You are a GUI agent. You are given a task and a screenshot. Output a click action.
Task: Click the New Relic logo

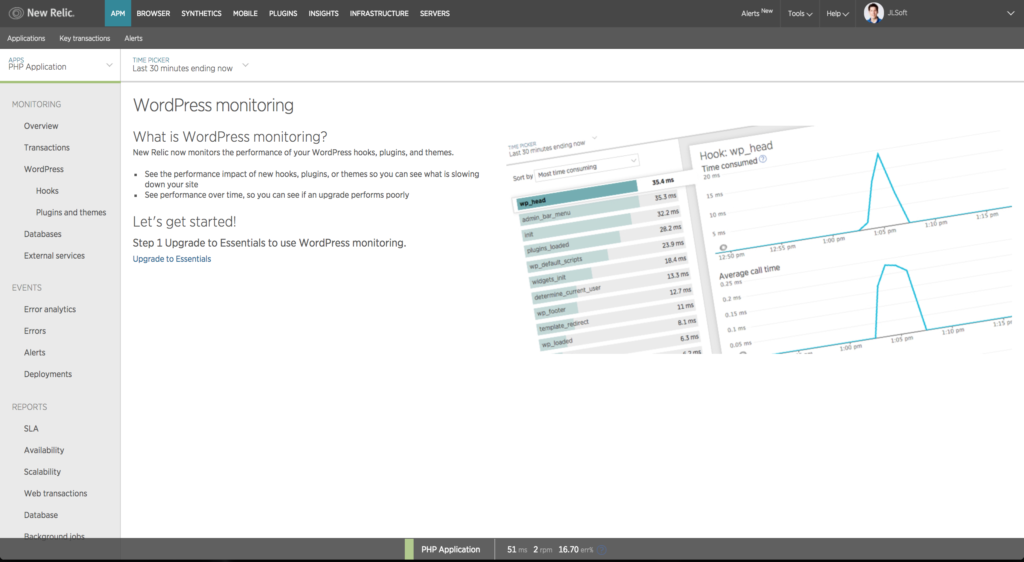(42, 13)
